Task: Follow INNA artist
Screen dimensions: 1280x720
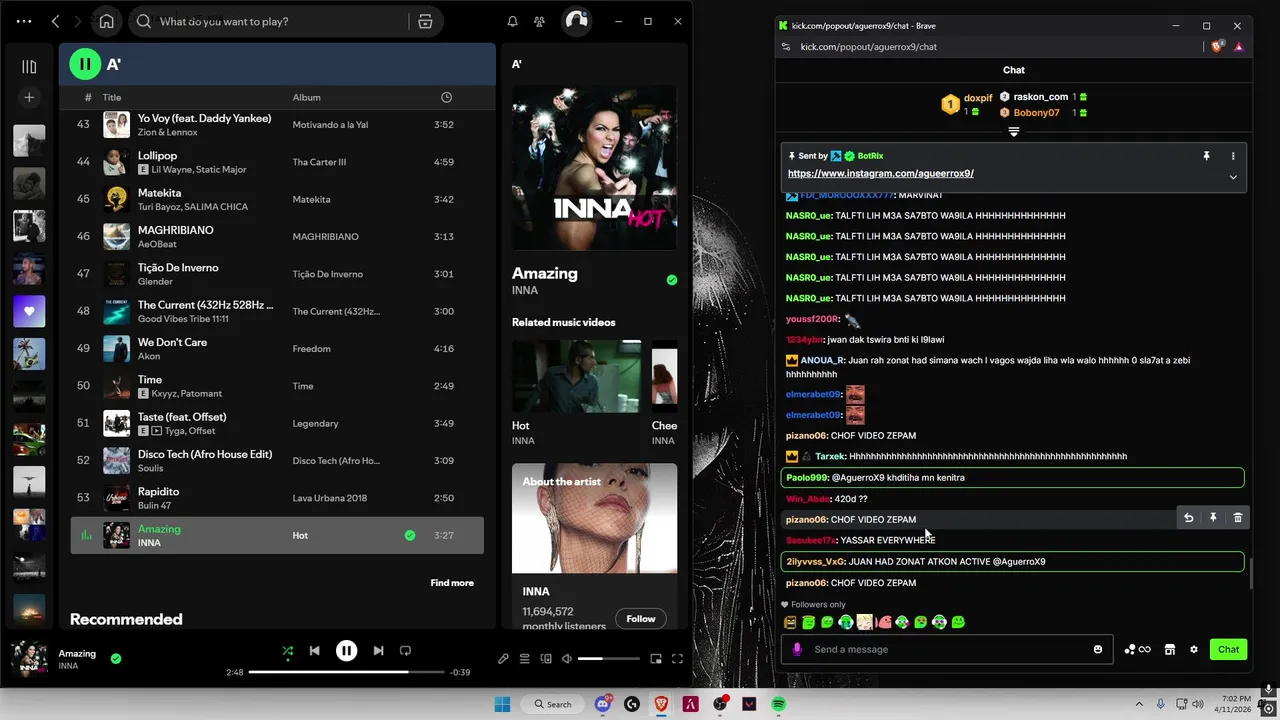Action: tap(641, 618)
